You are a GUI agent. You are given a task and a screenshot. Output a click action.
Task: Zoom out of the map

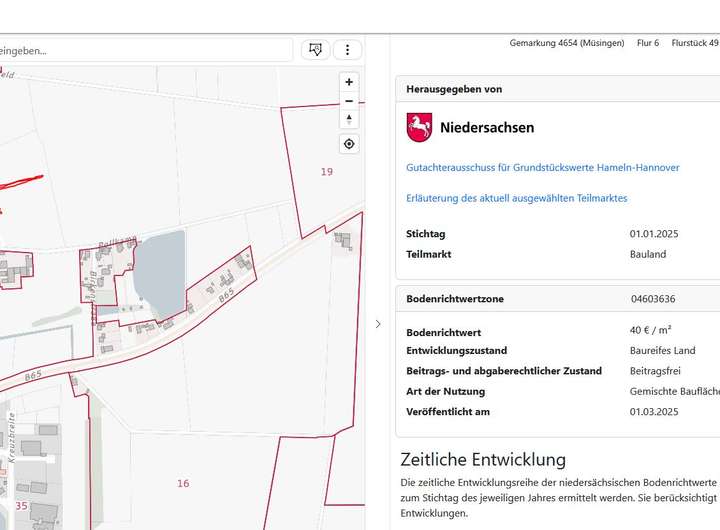click(349, 101)
